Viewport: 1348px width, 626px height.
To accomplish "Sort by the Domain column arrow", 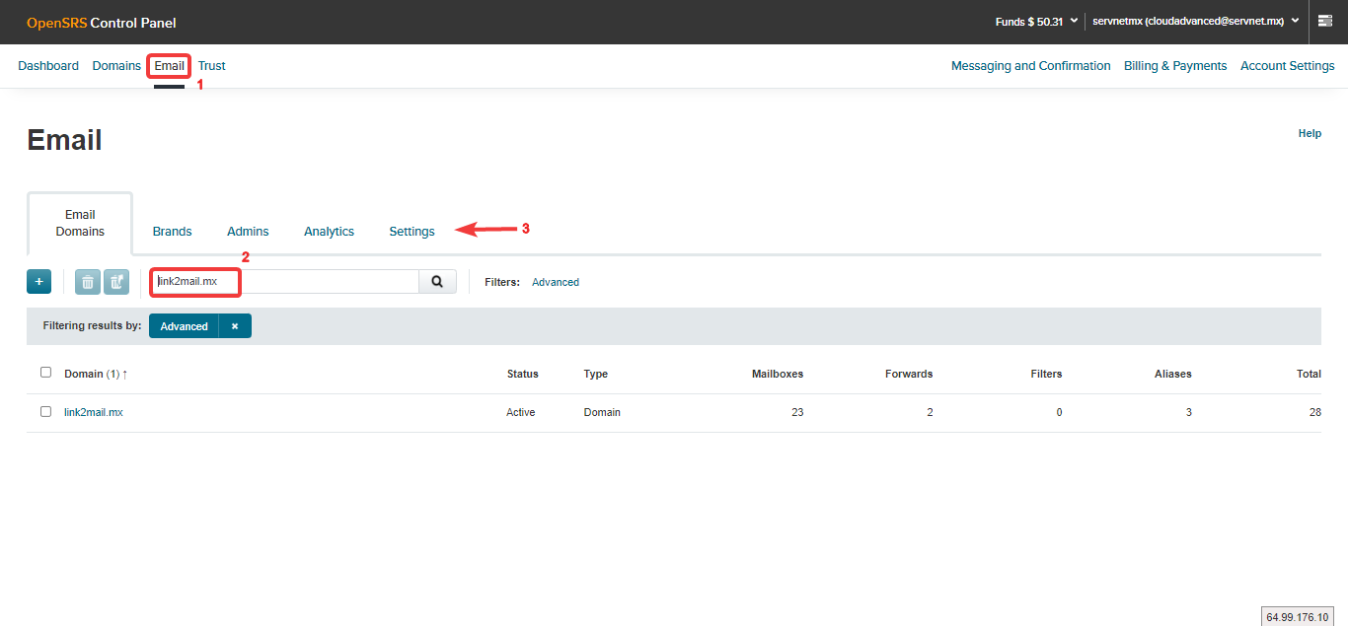I will point(125,374).
